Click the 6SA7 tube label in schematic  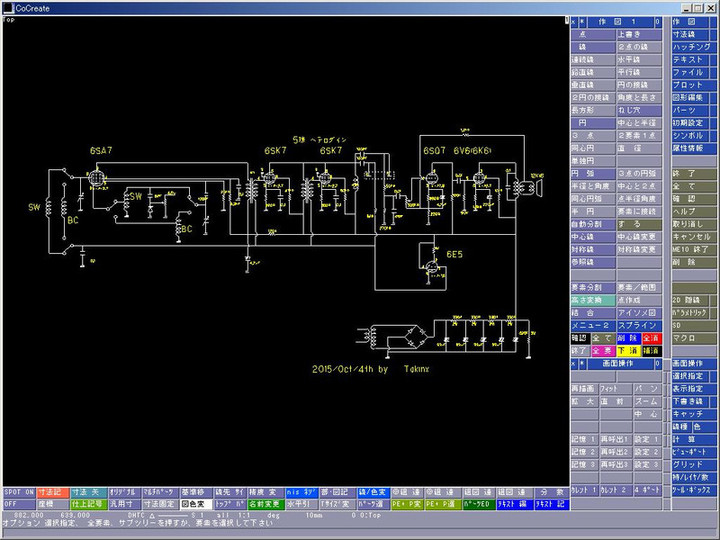pos(101,150)
